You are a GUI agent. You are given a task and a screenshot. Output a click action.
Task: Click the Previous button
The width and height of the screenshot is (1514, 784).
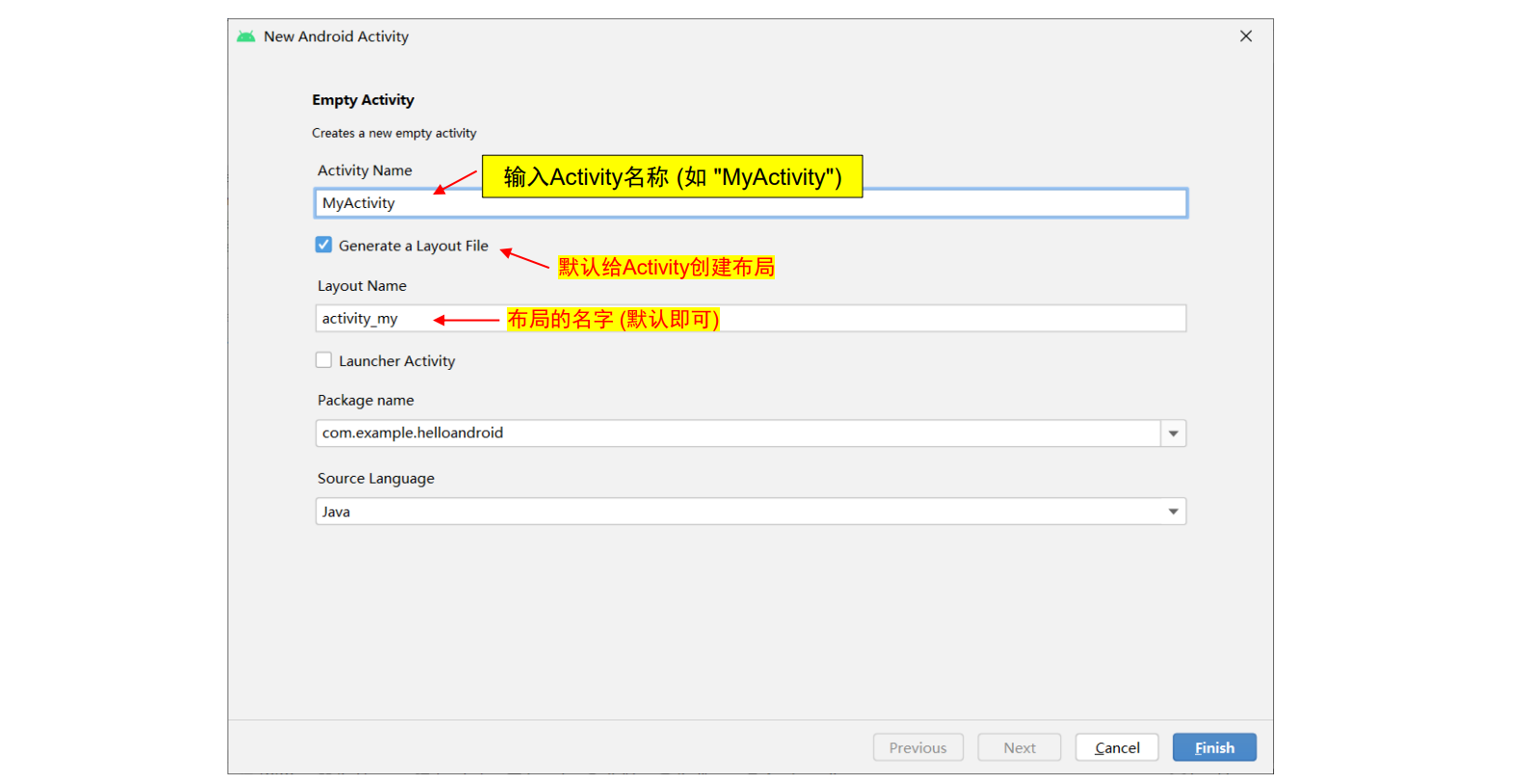click(917, 747)
